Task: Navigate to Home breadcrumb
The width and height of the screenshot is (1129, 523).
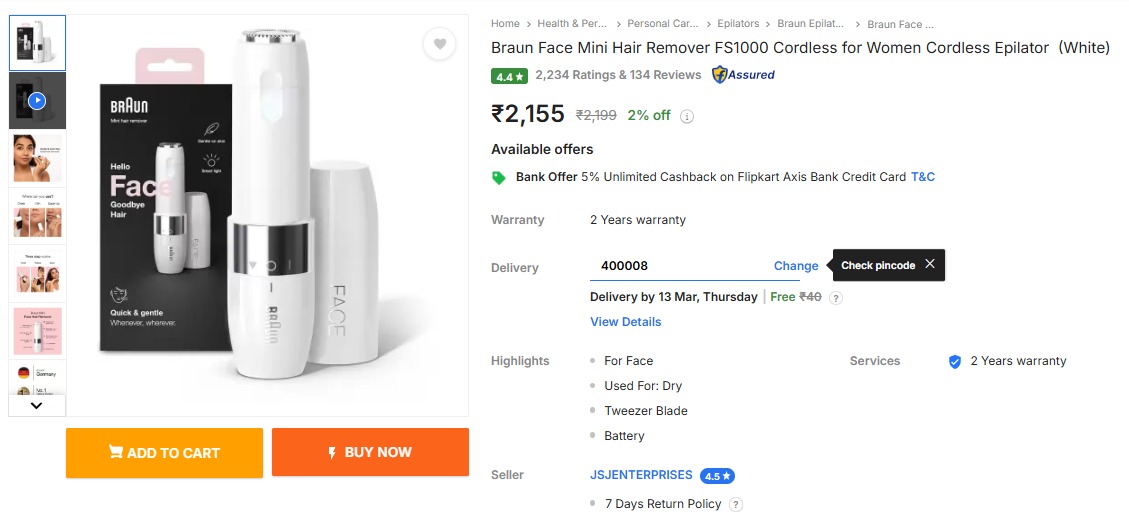Action: pyautogui.click(x=505, y=24)
